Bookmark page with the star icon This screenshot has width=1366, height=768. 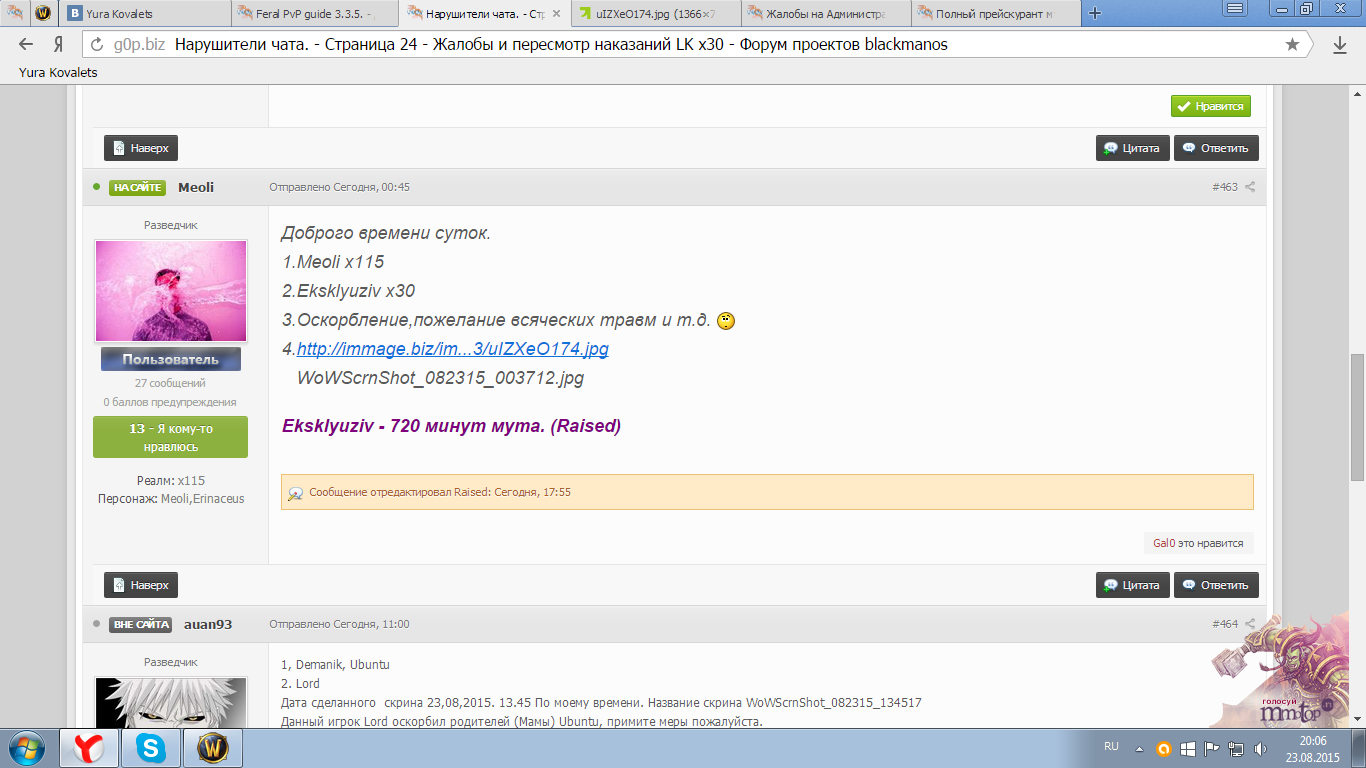tap(1292, 45)
